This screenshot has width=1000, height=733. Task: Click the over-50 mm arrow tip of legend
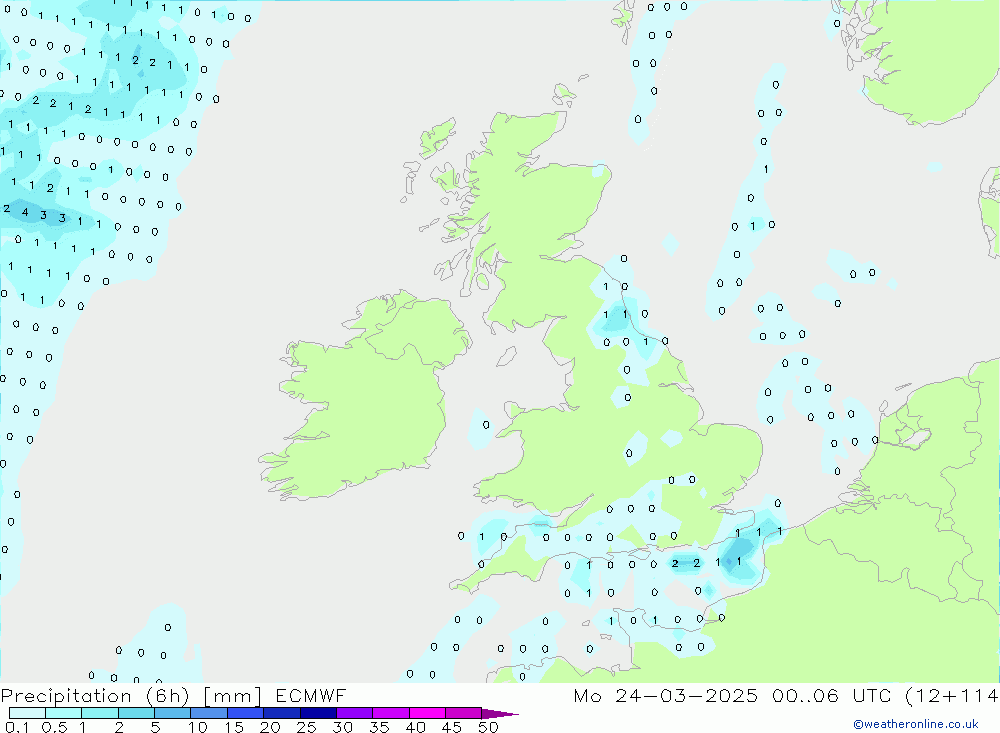click(x=500, y=714)
